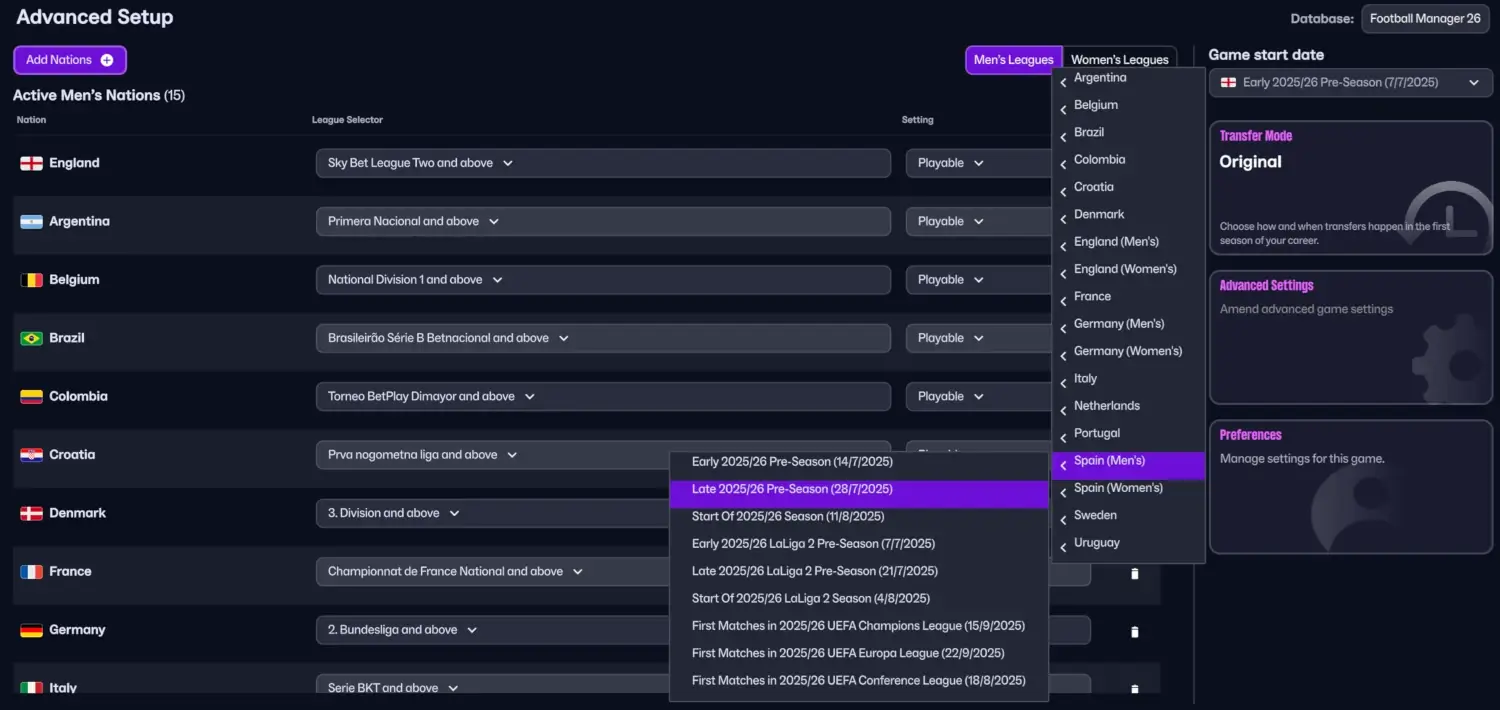1500x710 pixels.
Task: Open the Database Football Manager 26 selector
Action: (x=1425, y=19)
